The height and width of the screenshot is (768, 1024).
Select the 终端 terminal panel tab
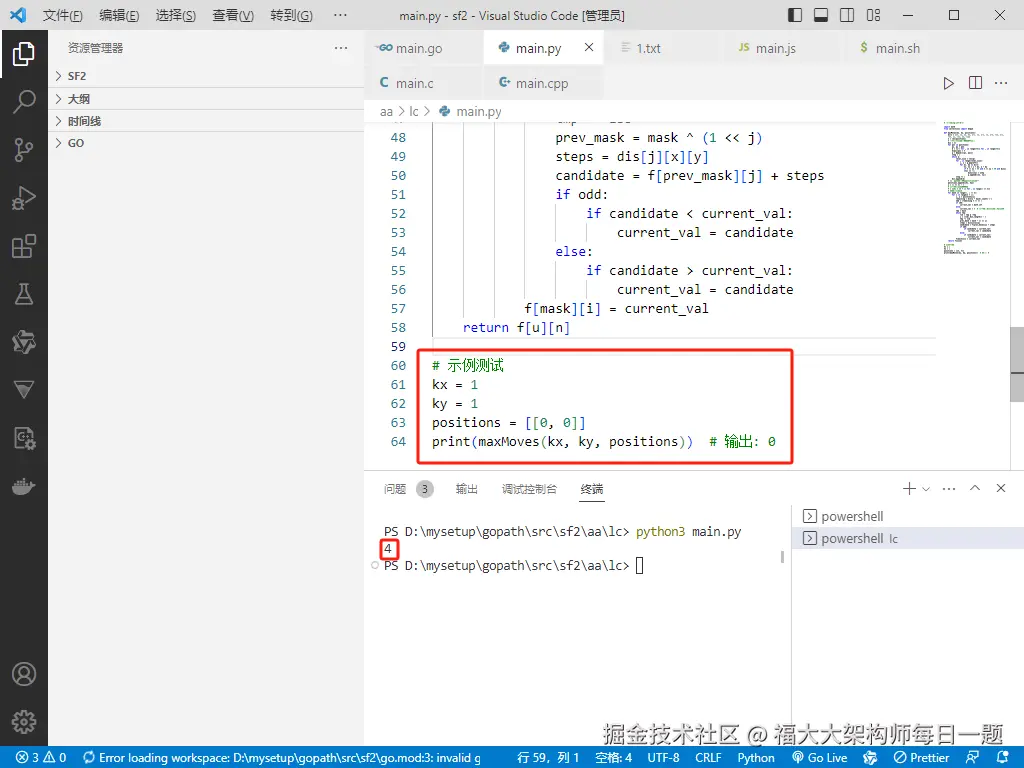[592, 488]
